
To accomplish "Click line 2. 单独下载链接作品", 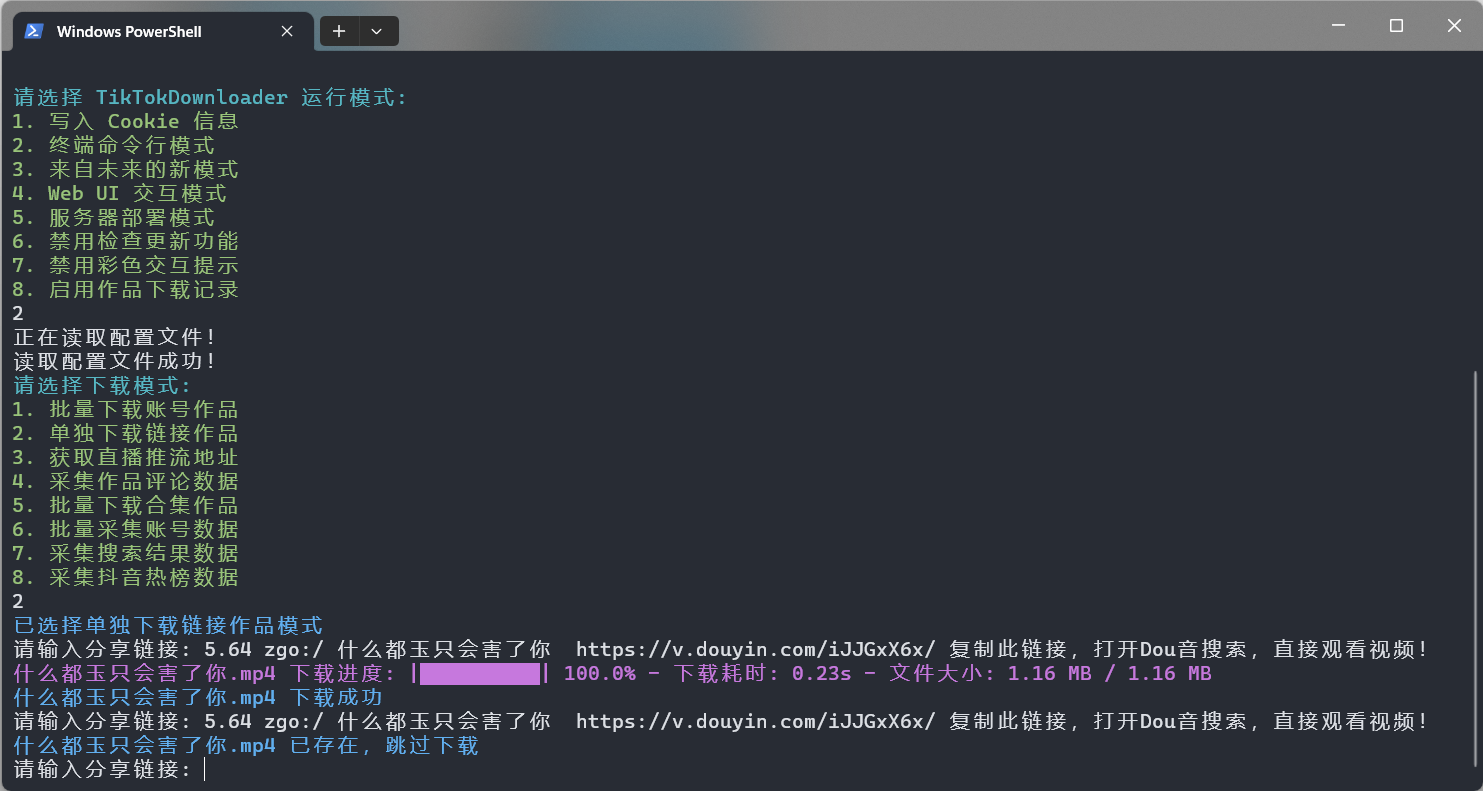I will point(126,433).
